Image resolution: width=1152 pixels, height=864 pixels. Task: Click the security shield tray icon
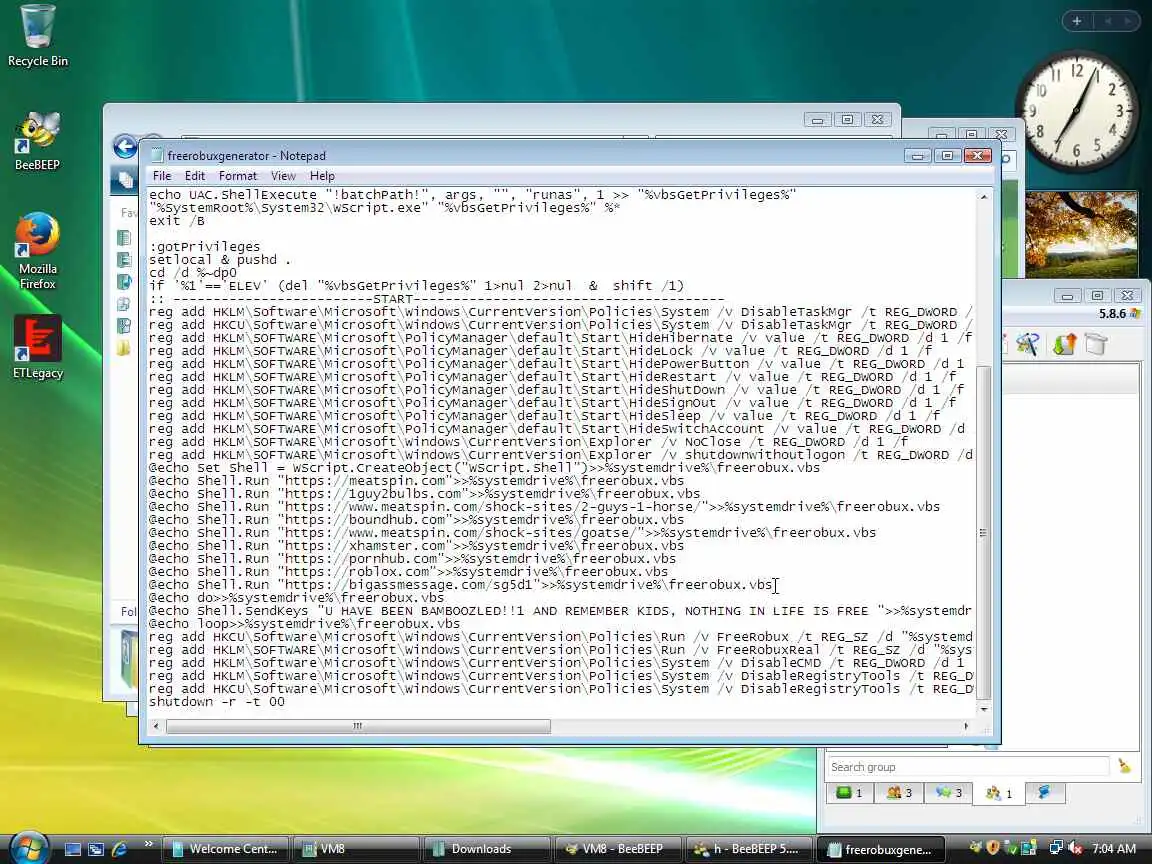[993, 848]
